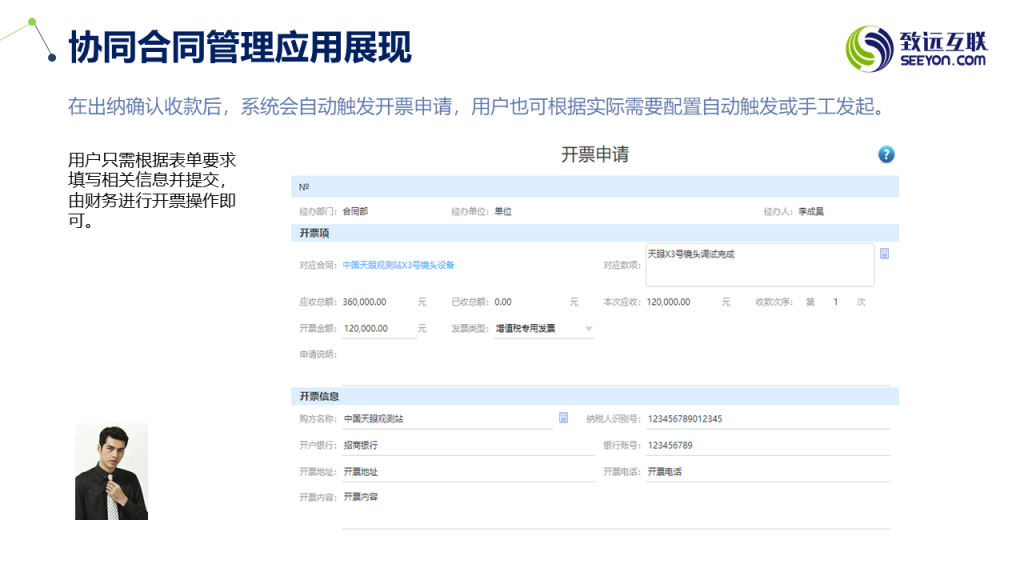Click the 开户银行 field
Screen dimensions: 1024x576
click(x=466, y=446)
